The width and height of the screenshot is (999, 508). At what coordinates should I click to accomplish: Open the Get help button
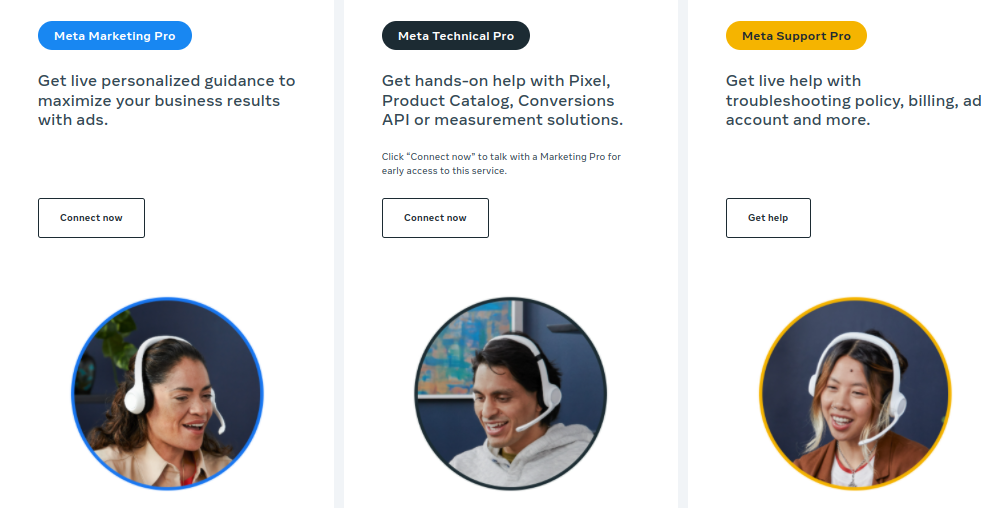768,218
